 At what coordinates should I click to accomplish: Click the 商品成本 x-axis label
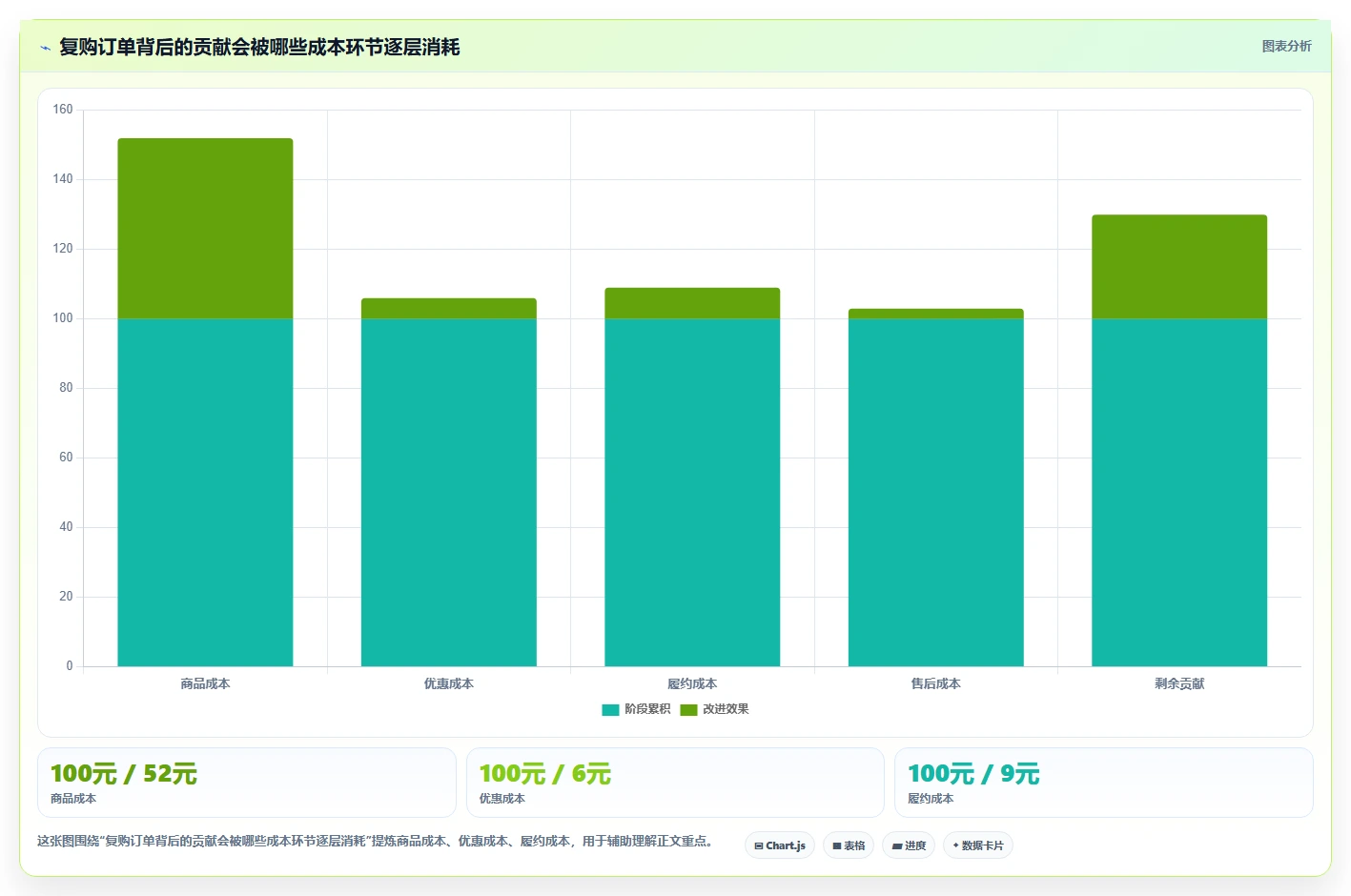pyautogui.click(x=205, y=683)
